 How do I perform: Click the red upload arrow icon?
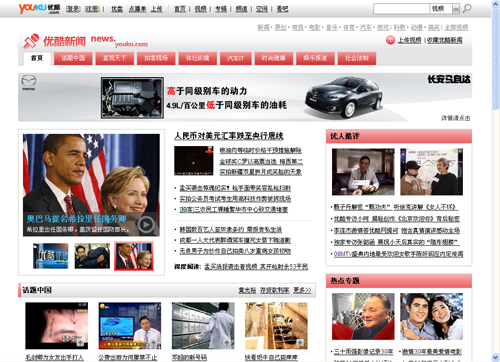(390, 40)
